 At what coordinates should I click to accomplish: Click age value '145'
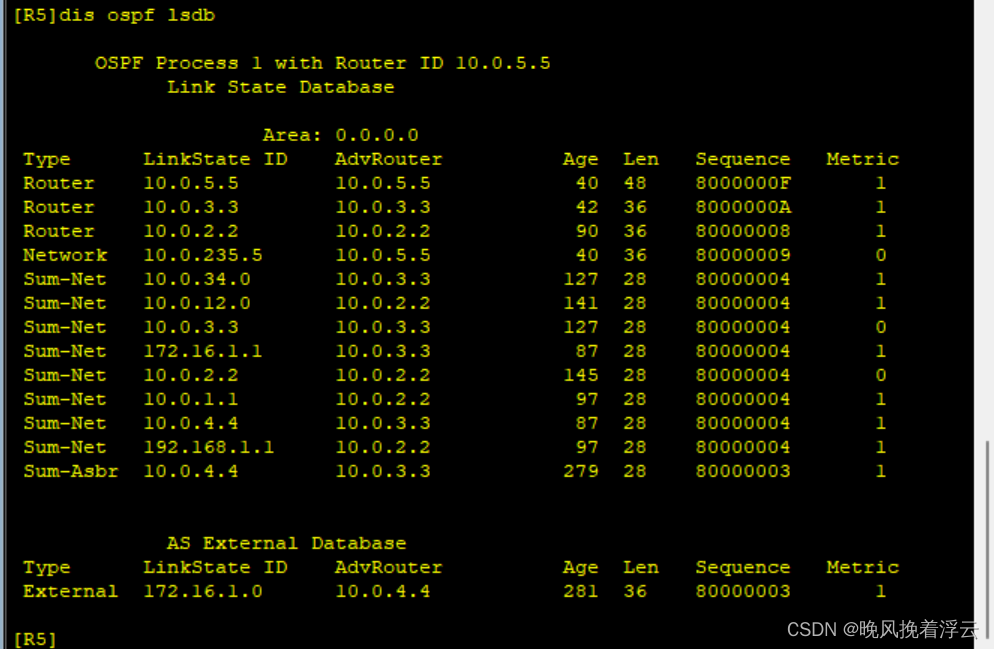tap(581, 375)
